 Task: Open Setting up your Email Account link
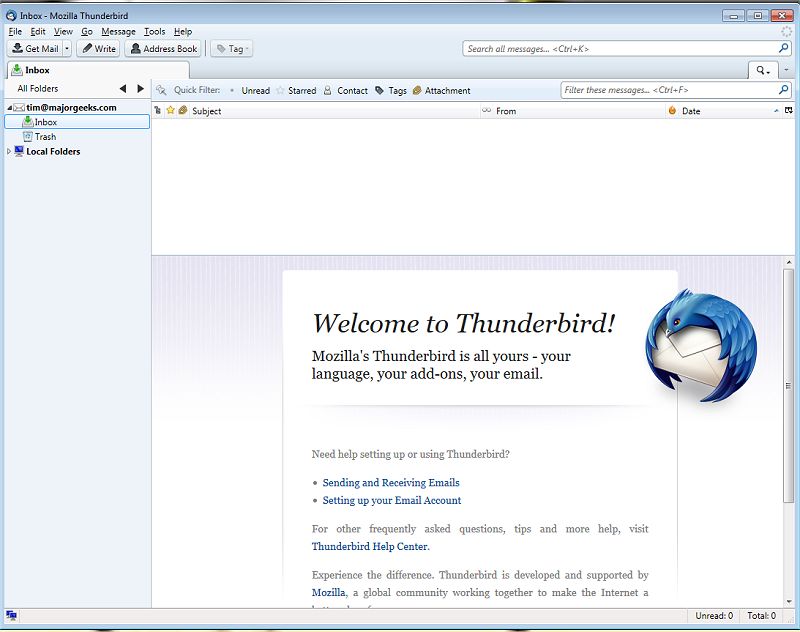391,500
